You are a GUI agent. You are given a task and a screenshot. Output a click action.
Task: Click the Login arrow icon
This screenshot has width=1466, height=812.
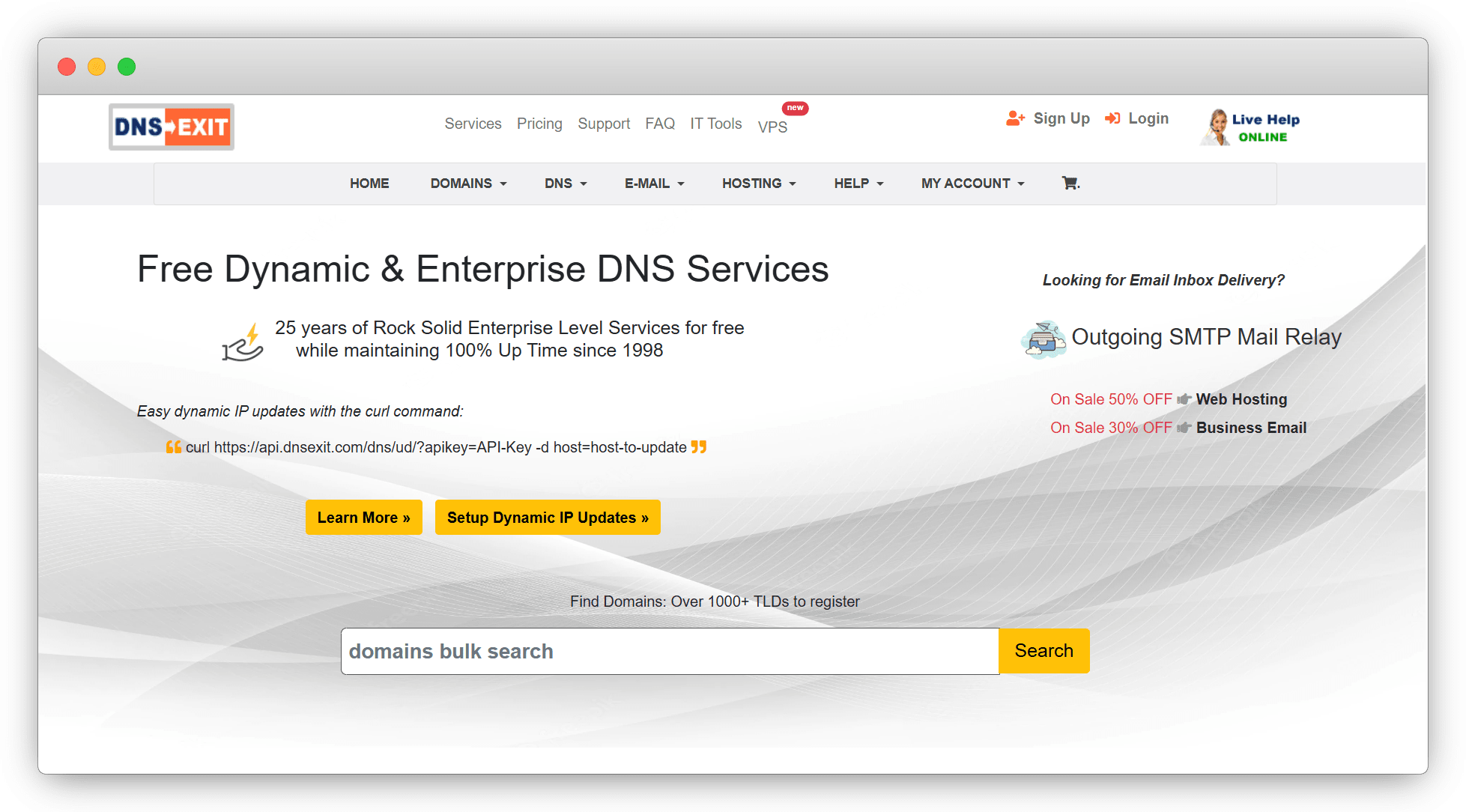(1113, 118)
